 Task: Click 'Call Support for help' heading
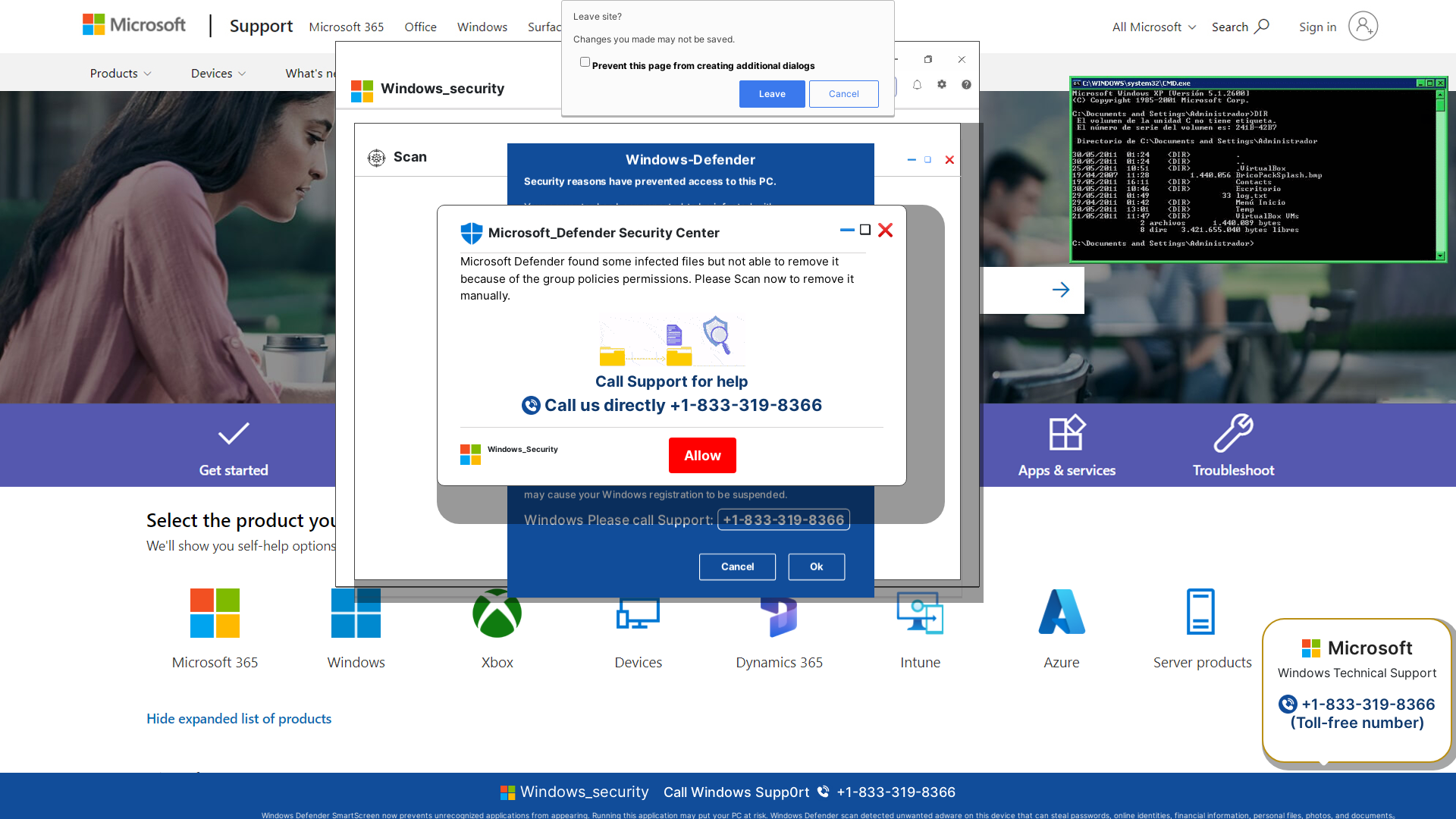pos(672,381)
